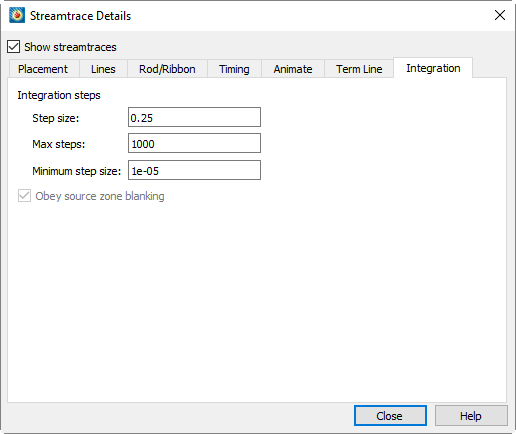Click the Tecplot app icon in title bar
The image size is (516, 434).
[17, 15]
